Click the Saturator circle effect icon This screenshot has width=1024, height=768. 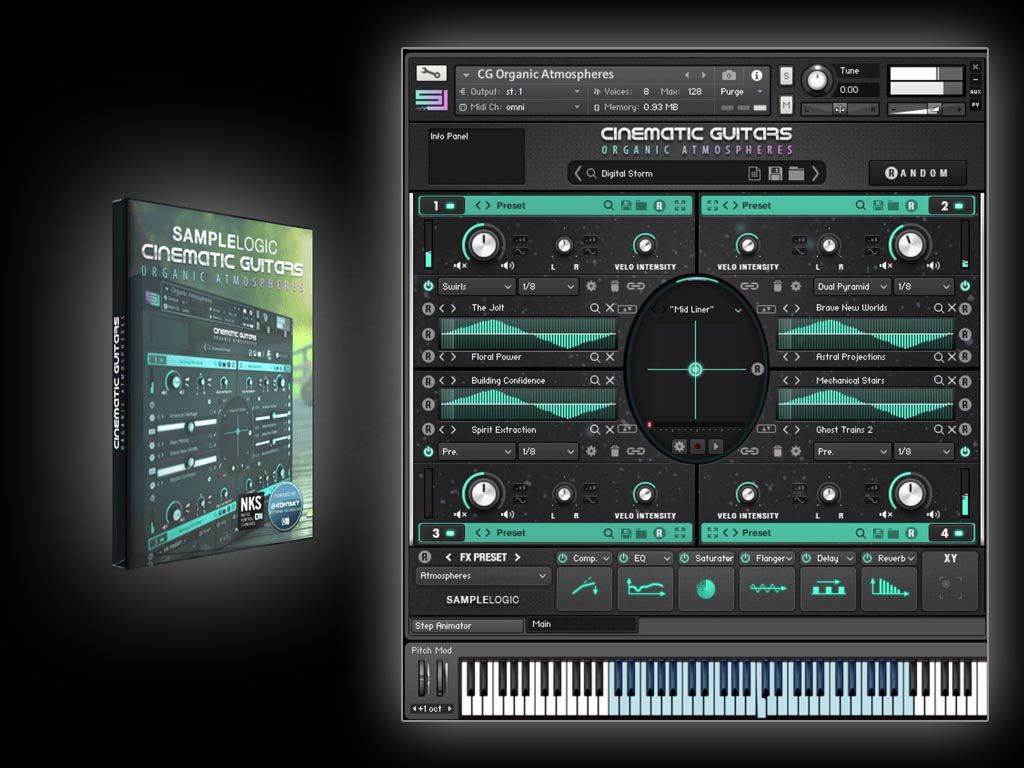(706, 588)
